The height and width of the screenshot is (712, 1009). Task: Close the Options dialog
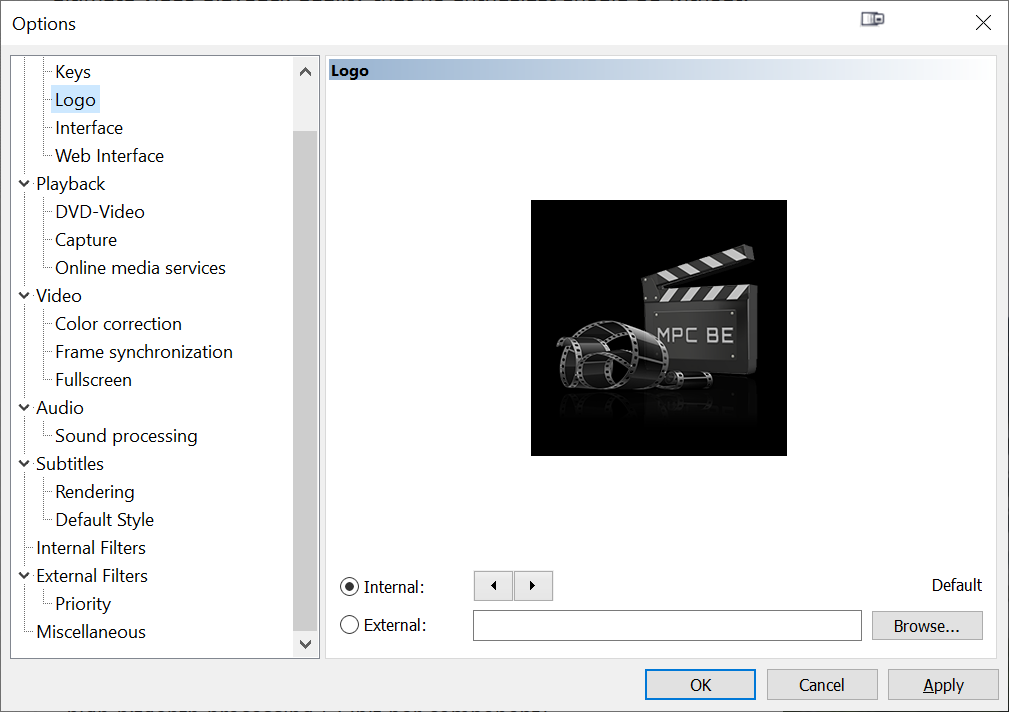(x=983, y=23)
